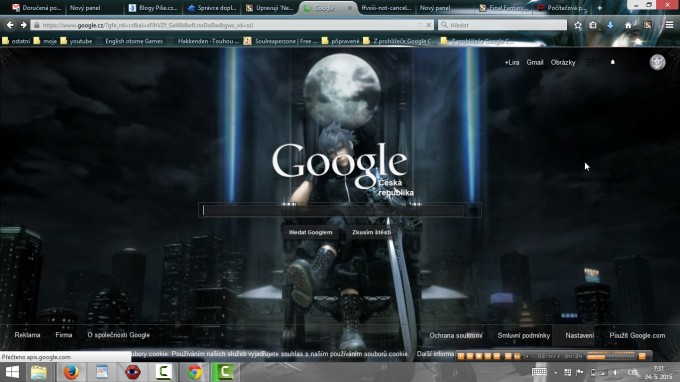The image size is (680, 382).
Task: Open the youtube bookmarks folder
Action: click(x=76, y=41)
